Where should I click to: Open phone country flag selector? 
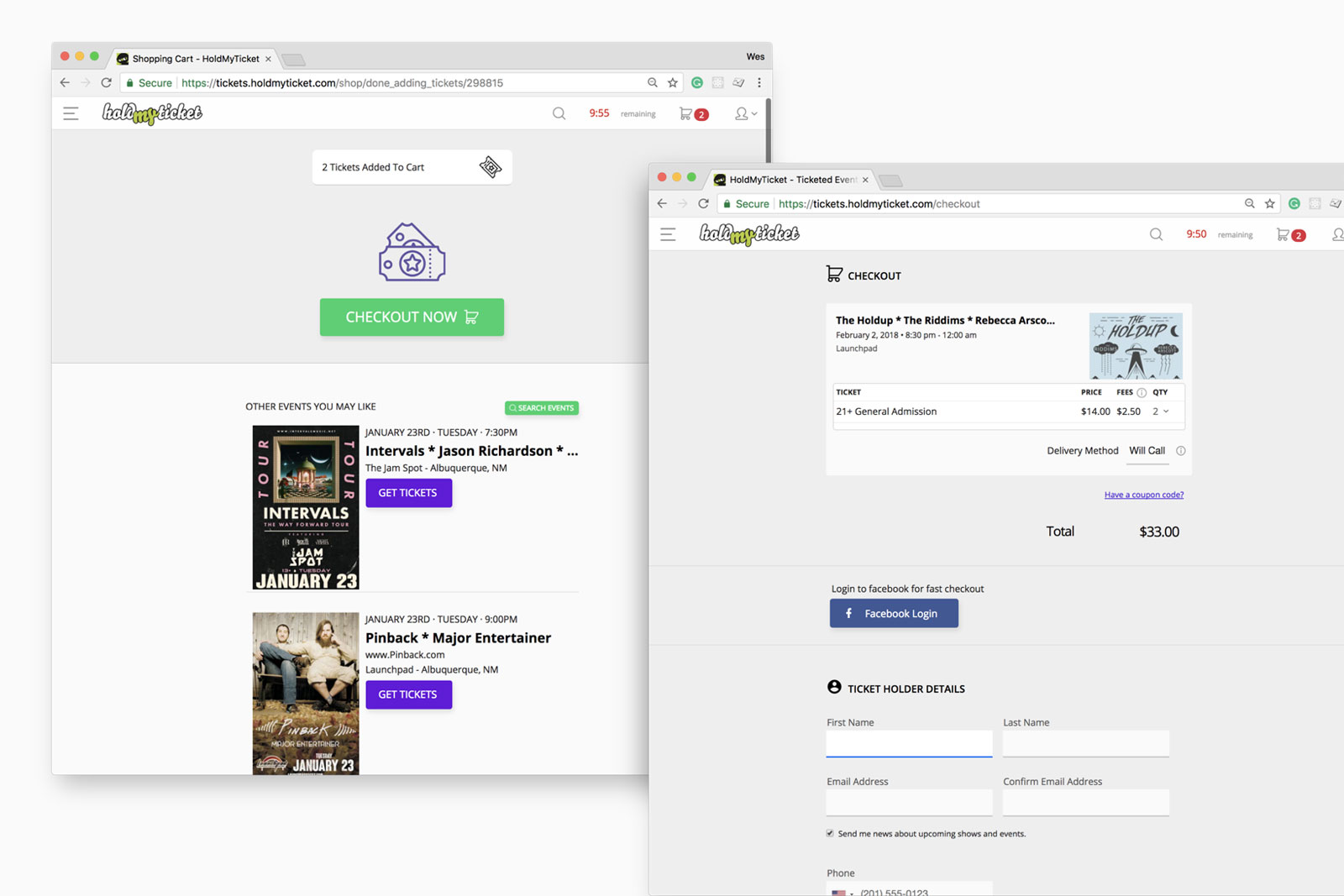coord(842,893)
